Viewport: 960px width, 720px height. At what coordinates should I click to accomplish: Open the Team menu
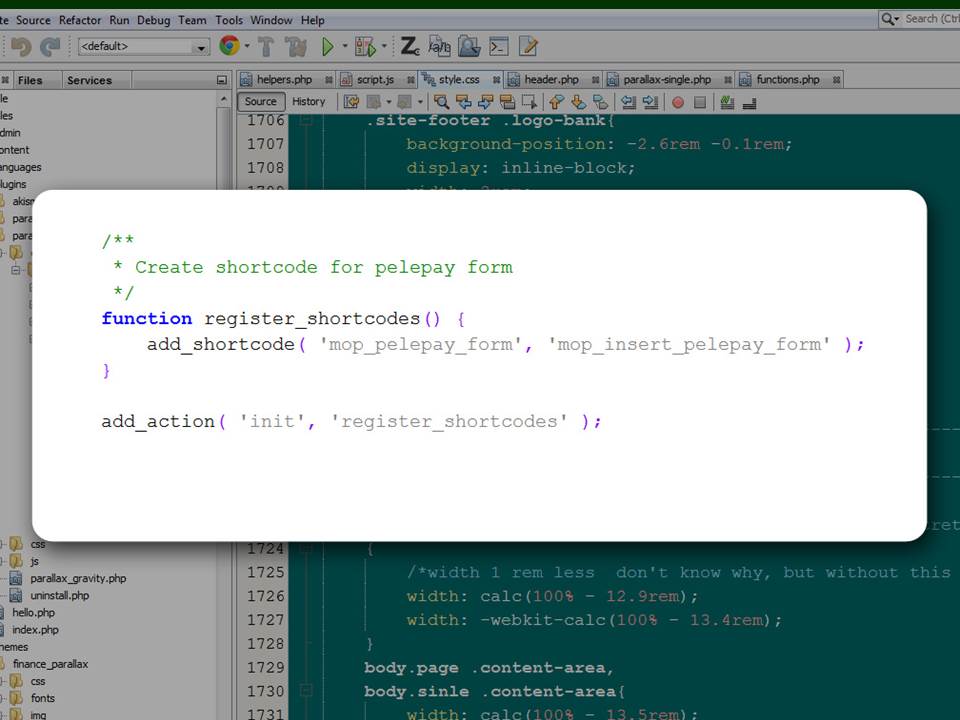point(192,20)
